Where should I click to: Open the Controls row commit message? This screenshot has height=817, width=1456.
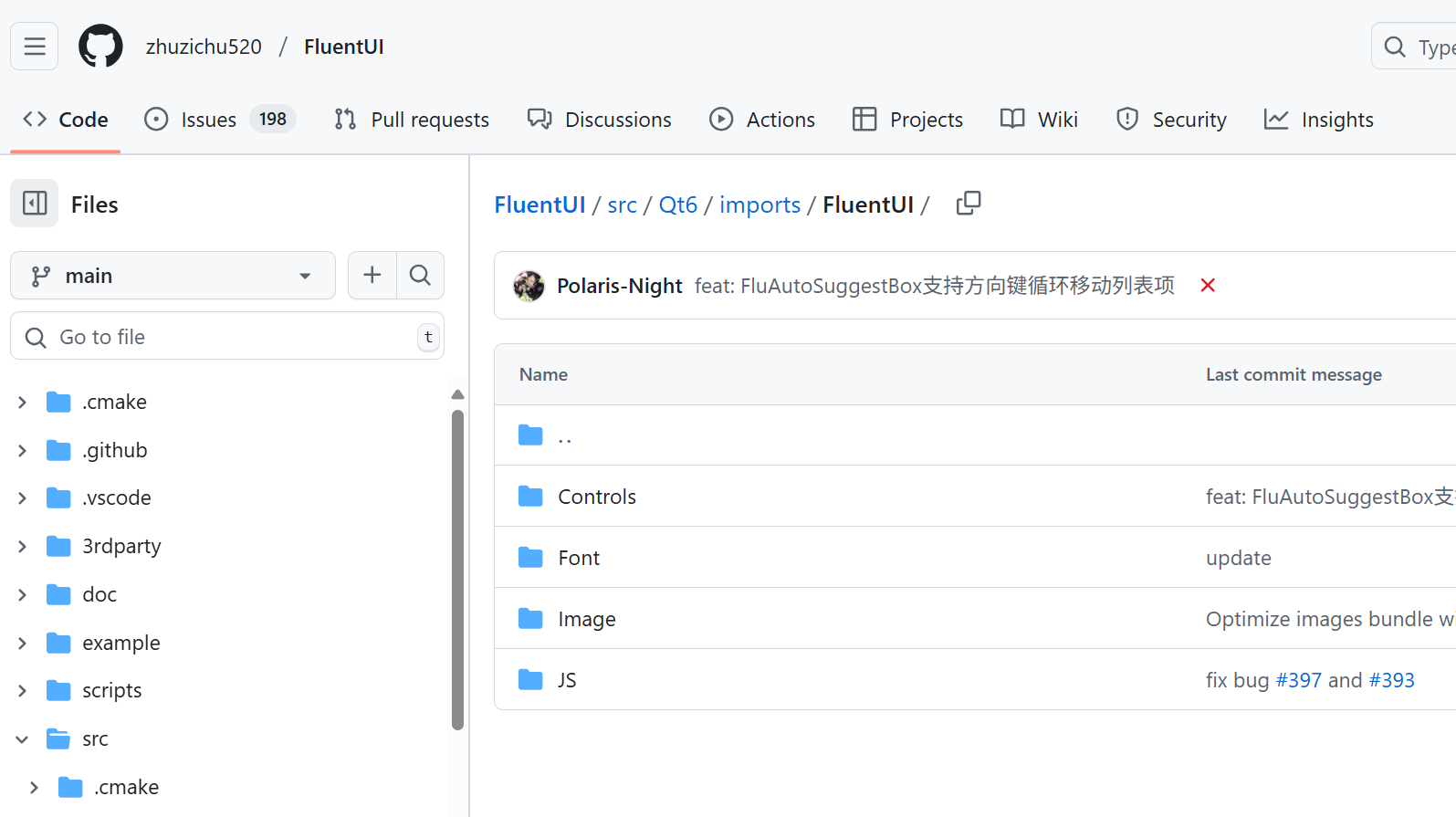[1330, 497]
